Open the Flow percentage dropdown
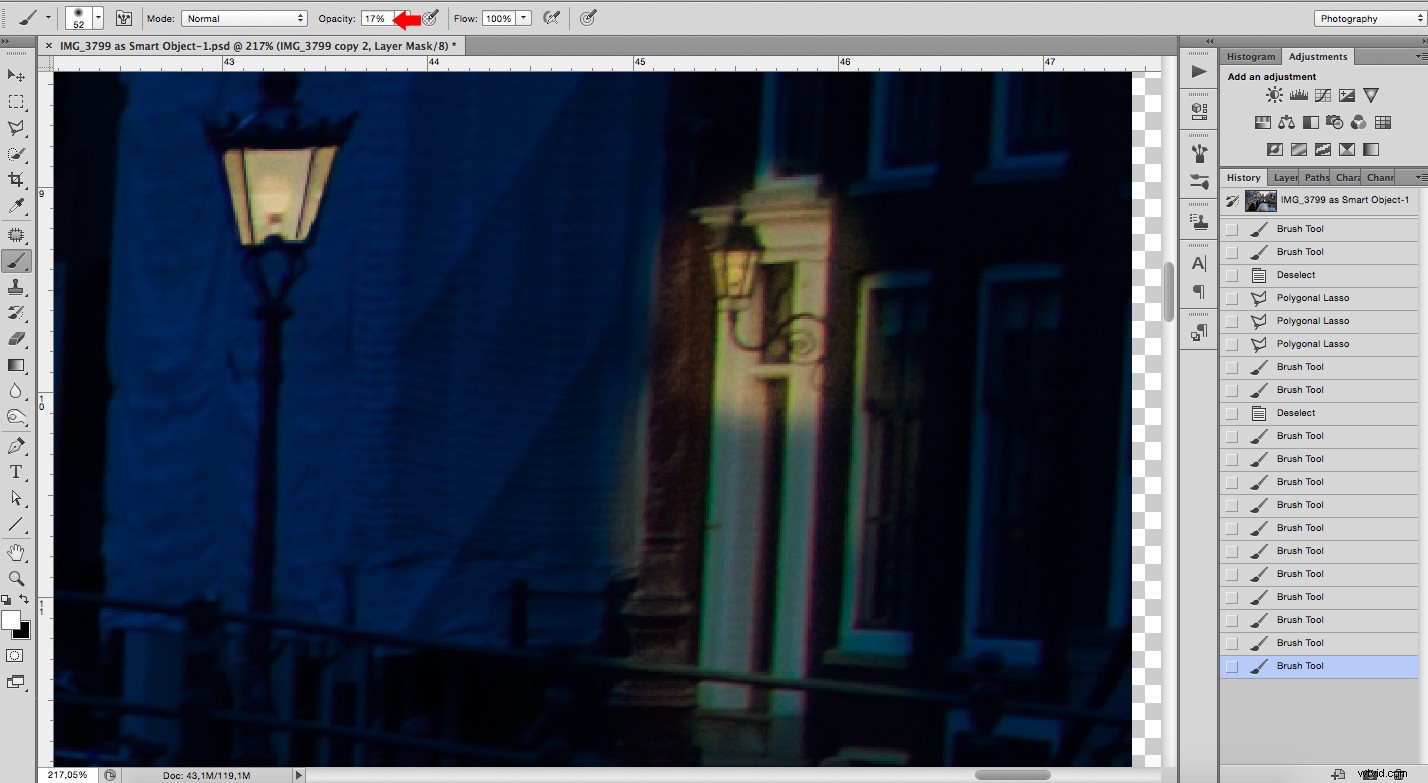This screenshot has width=1428, height=783. pyautogui.click(x=522, y=17)
